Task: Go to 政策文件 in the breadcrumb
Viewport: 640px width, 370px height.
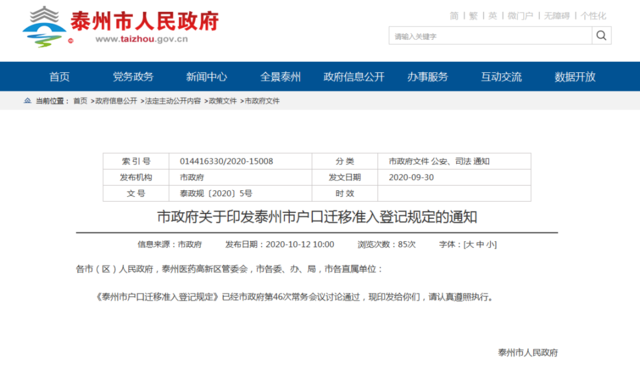Action: pyautogui.click(x=223, y=101)
